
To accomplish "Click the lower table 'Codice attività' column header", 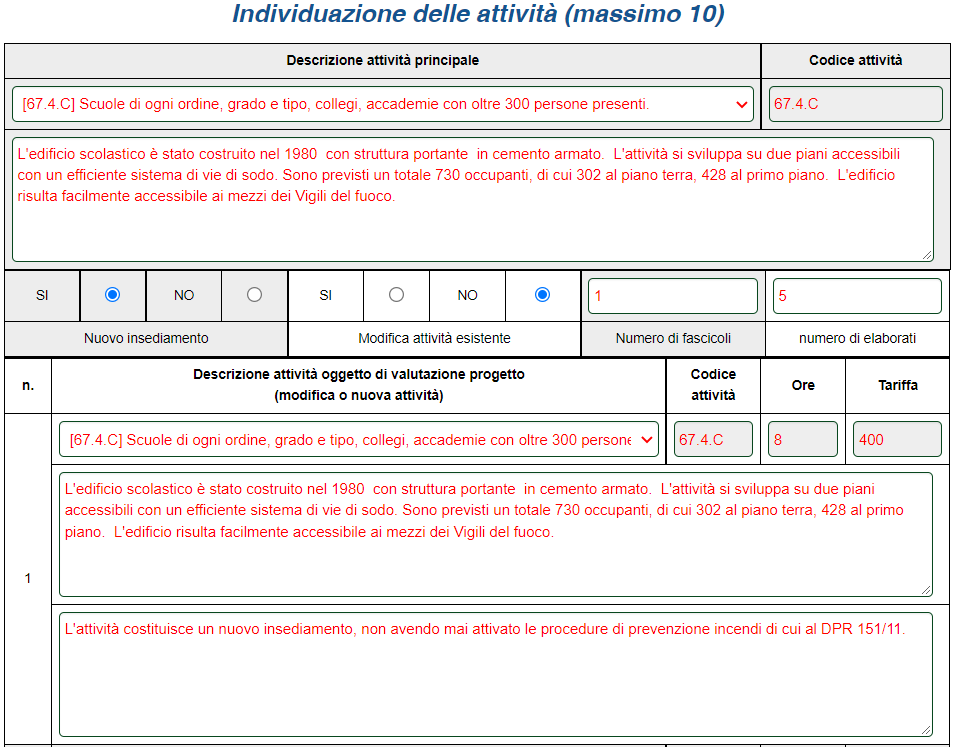I will (713, 384).
